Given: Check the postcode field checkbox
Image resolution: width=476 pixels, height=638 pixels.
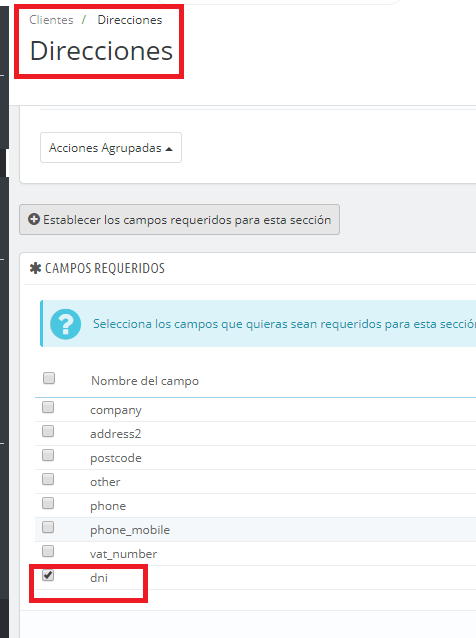Looking at the screenshot, I should [48, 455].
